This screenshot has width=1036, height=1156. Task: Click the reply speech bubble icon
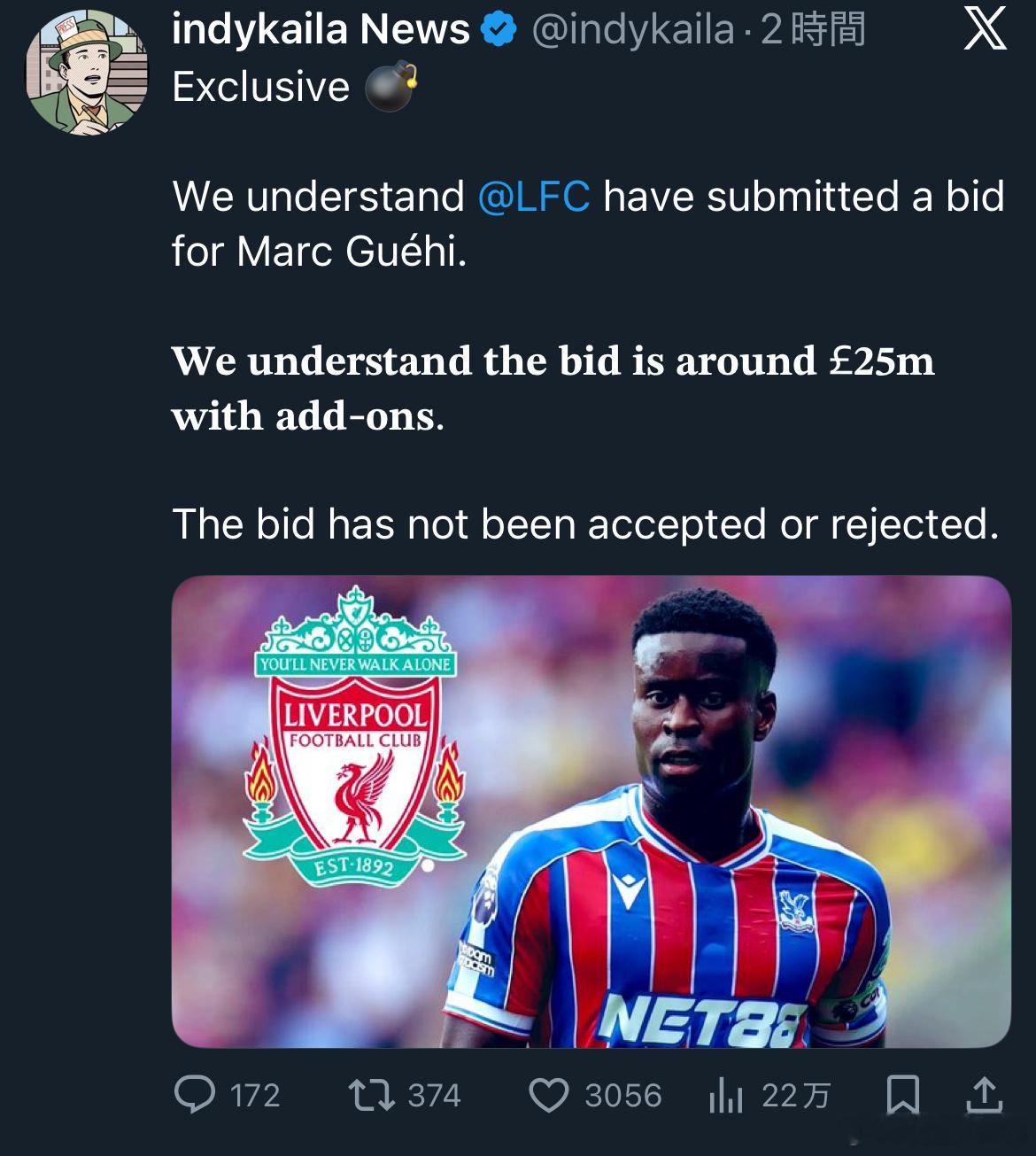click(x=195, y=1095)
